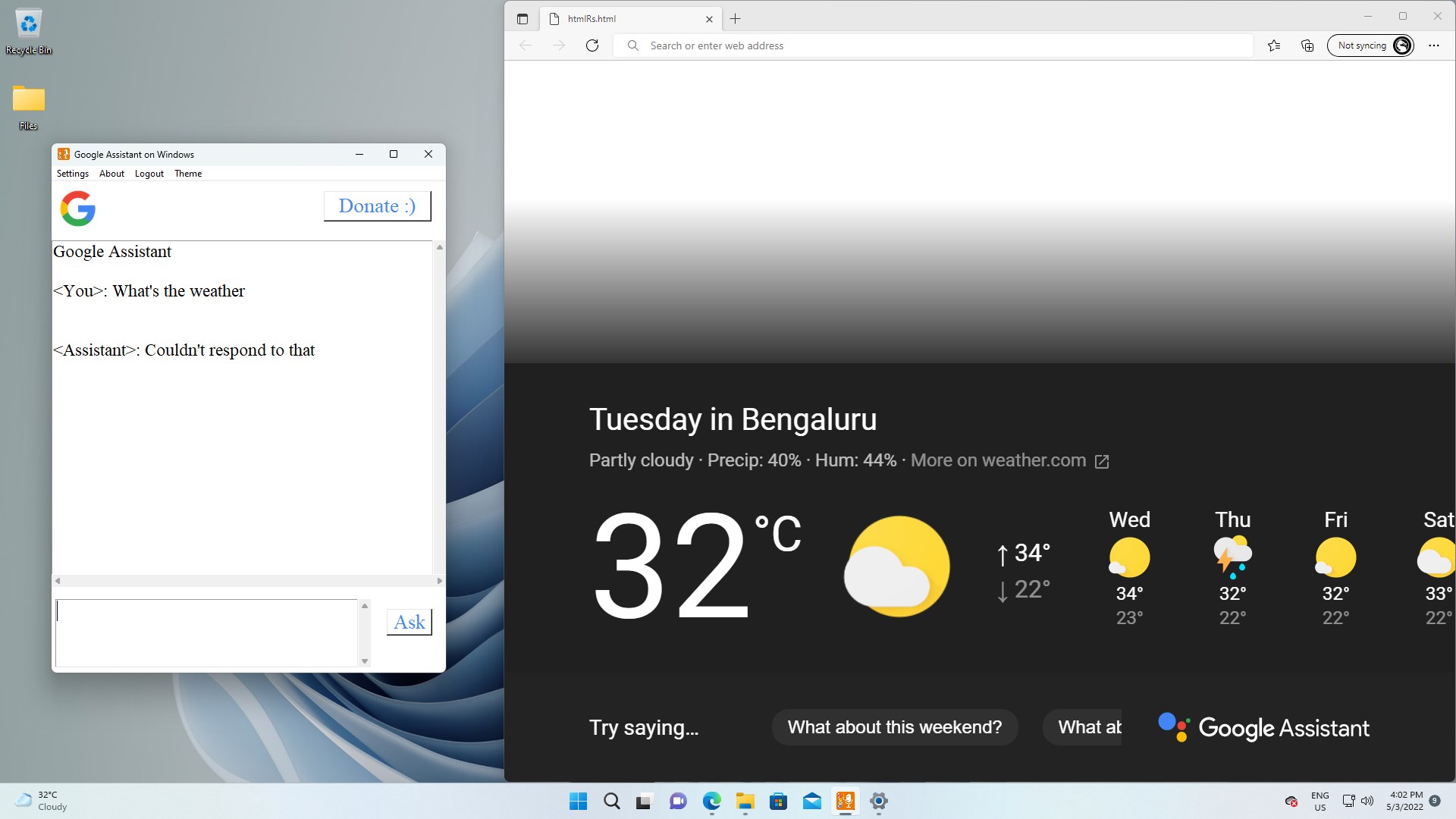Open the browser tab actions menu icon

click(x=522, y=19)
